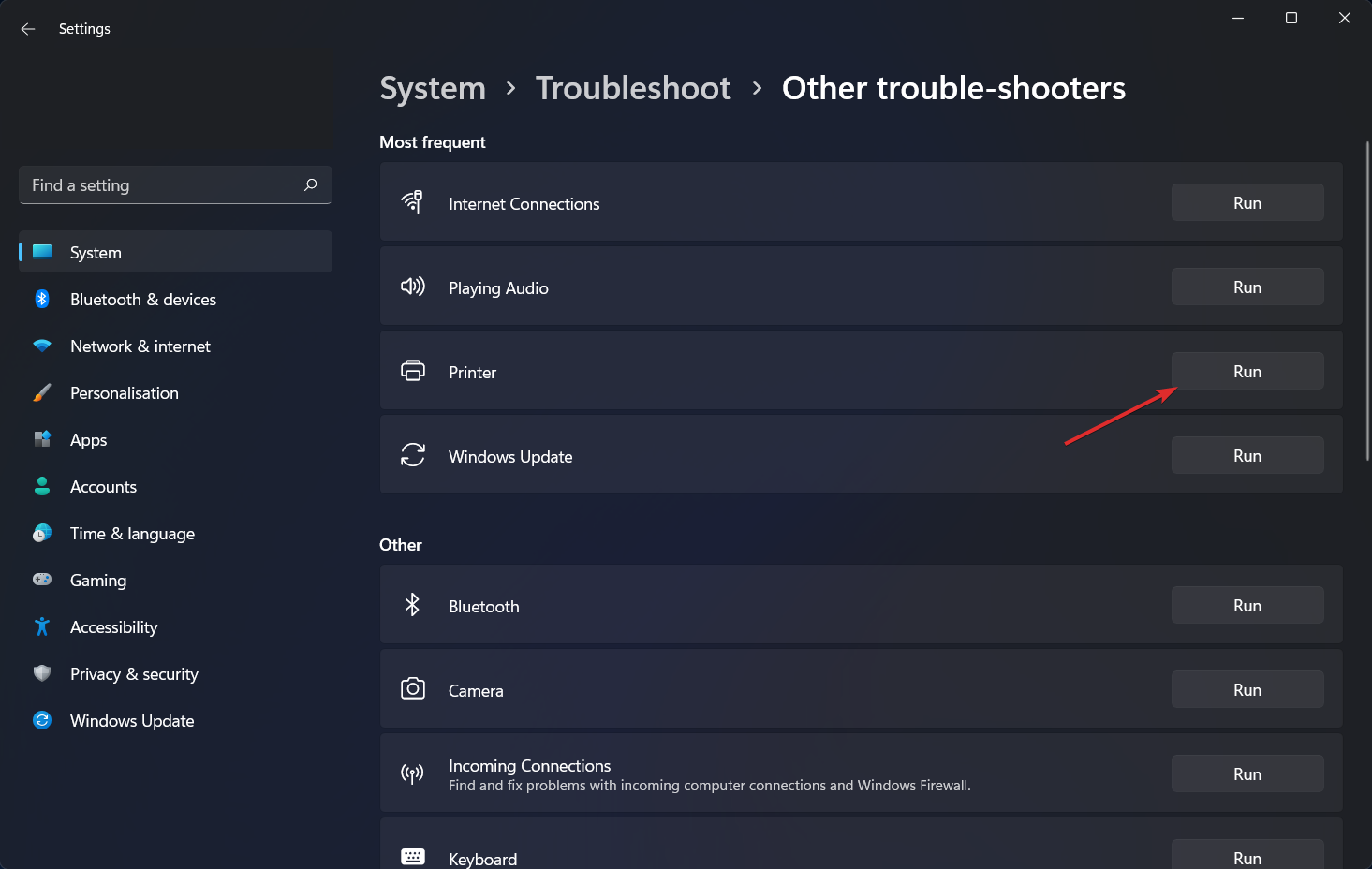The image size is (1372, 869).
Task: Run the Camera troubleshooter
Action: coord(1247,689)
